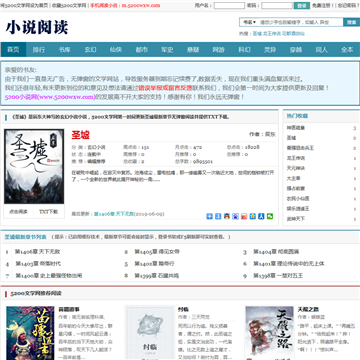
Task: Click the orange-red Weibo share icon
Action: (x=244, y=216)
